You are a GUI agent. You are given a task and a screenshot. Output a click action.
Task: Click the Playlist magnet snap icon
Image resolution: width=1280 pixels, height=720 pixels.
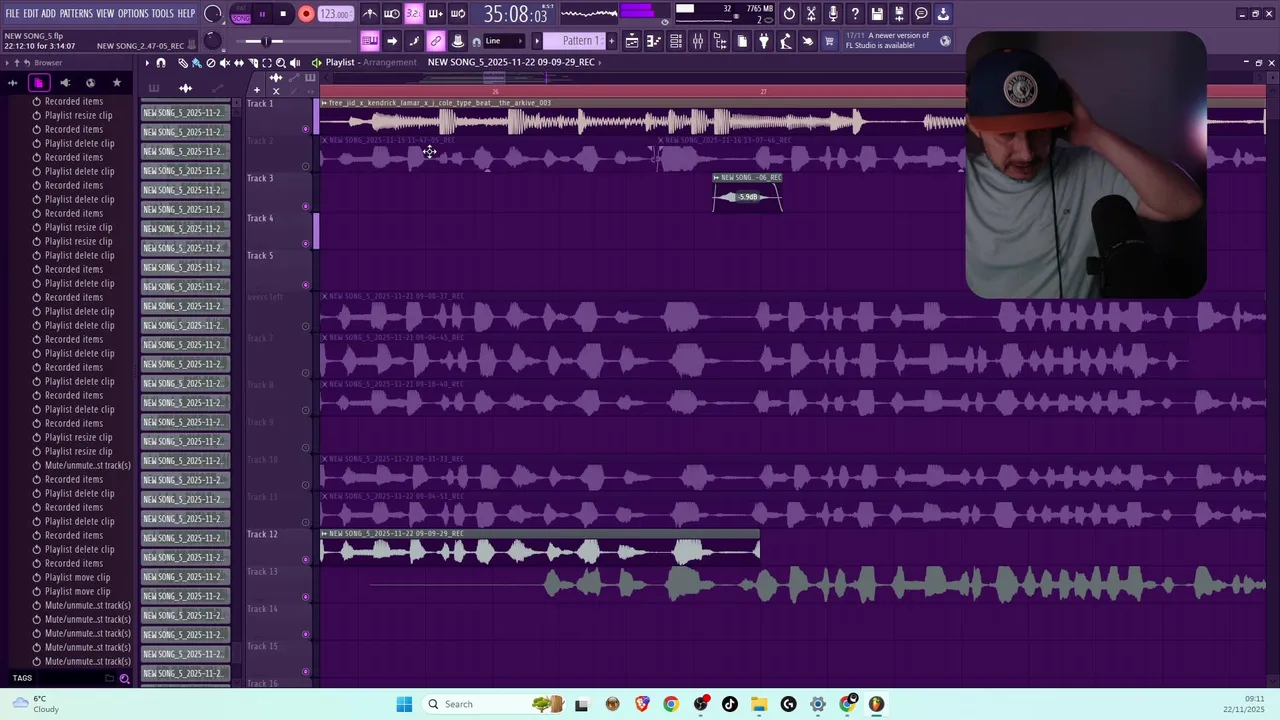pyautogui.click(x=161, y=62)
